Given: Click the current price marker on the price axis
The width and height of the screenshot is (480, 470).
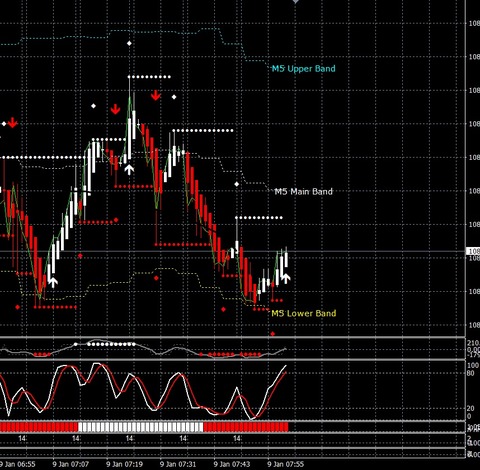Looking at the screenshot, I should pyautogui.click(x=473, y=251).
